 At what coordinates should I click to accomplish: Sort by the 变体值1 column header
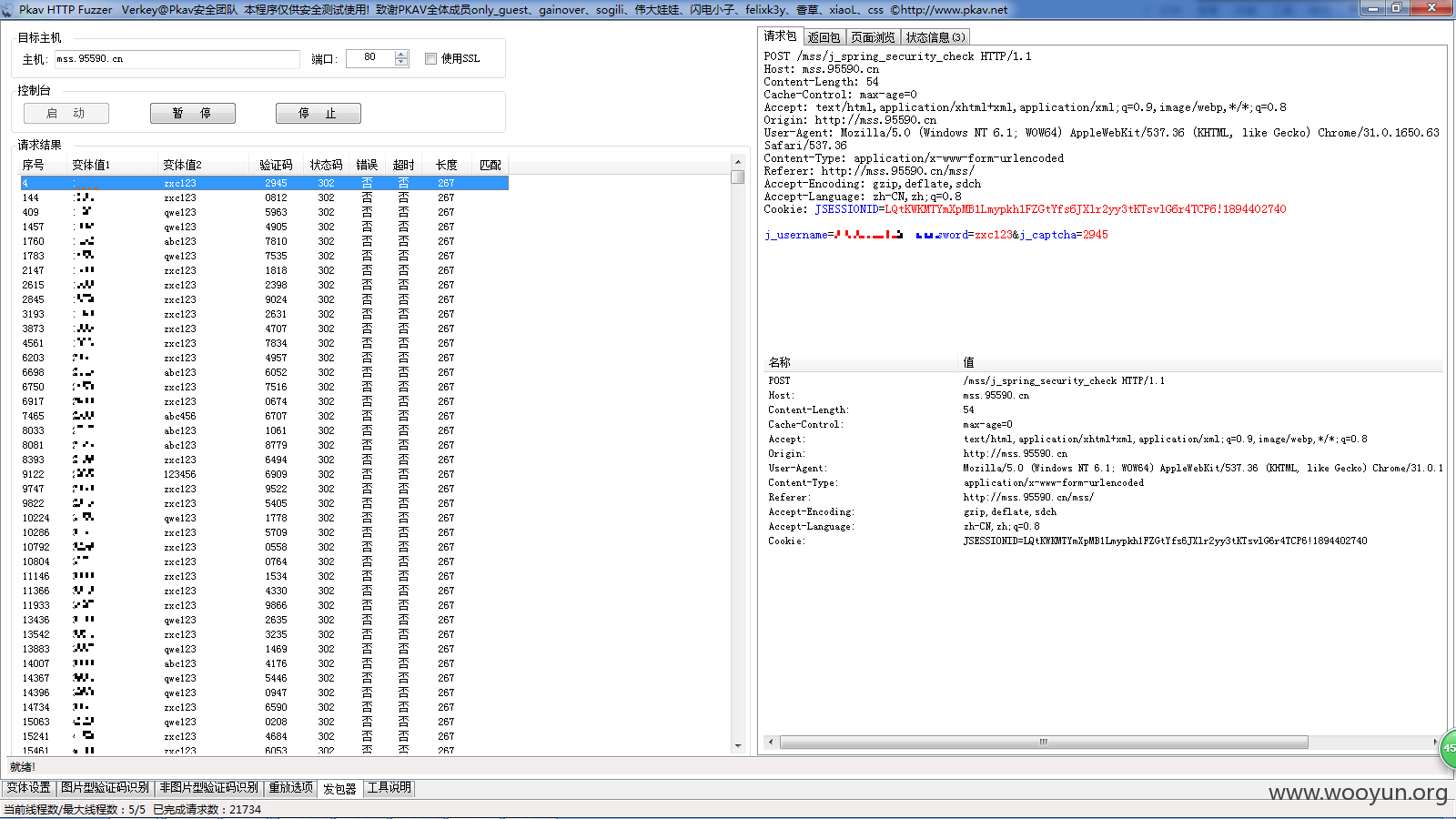tap(114, 165)
